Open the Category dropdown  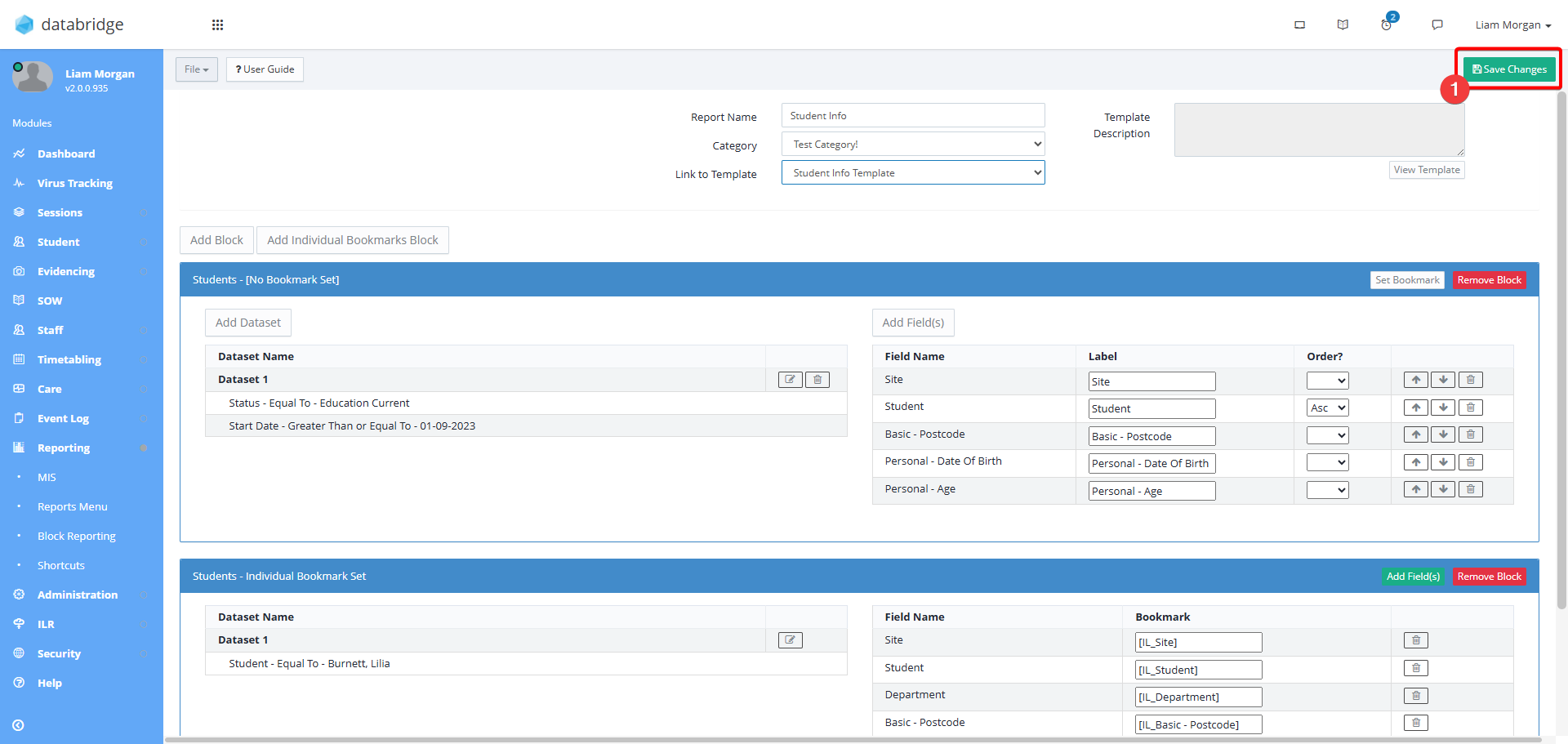pos(913,145)
